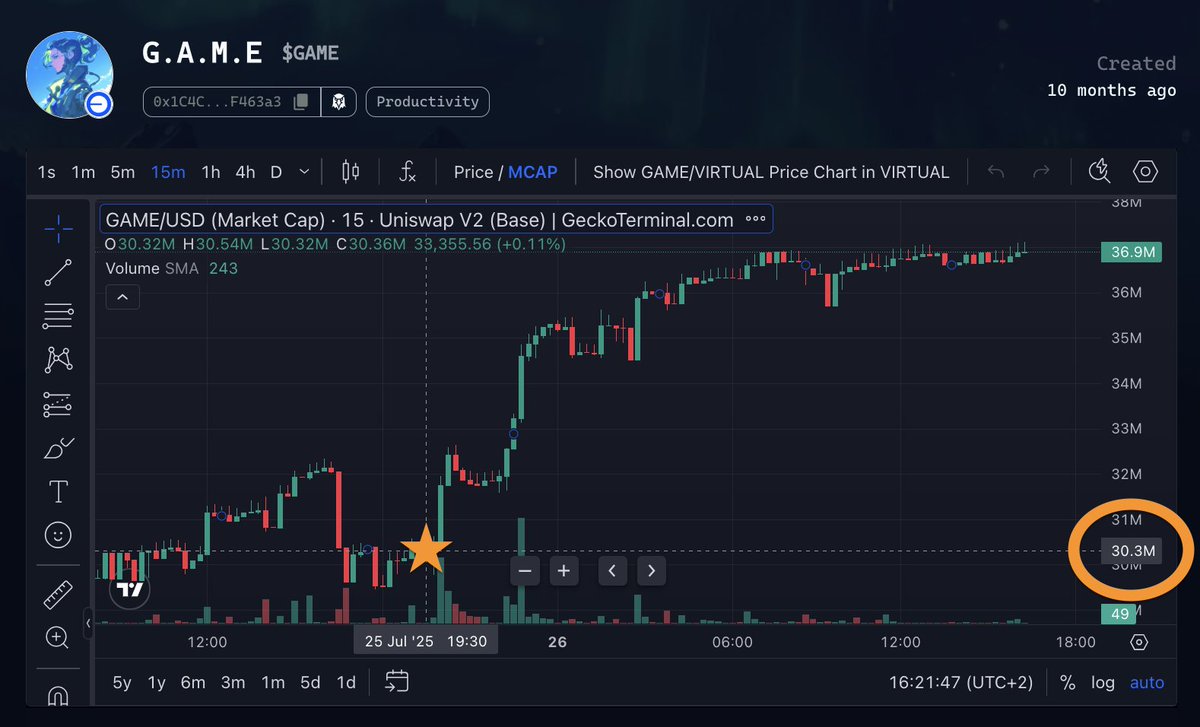Zoom out the chart with minus button
Viewport: 1200px width, 727px height.
526,571
